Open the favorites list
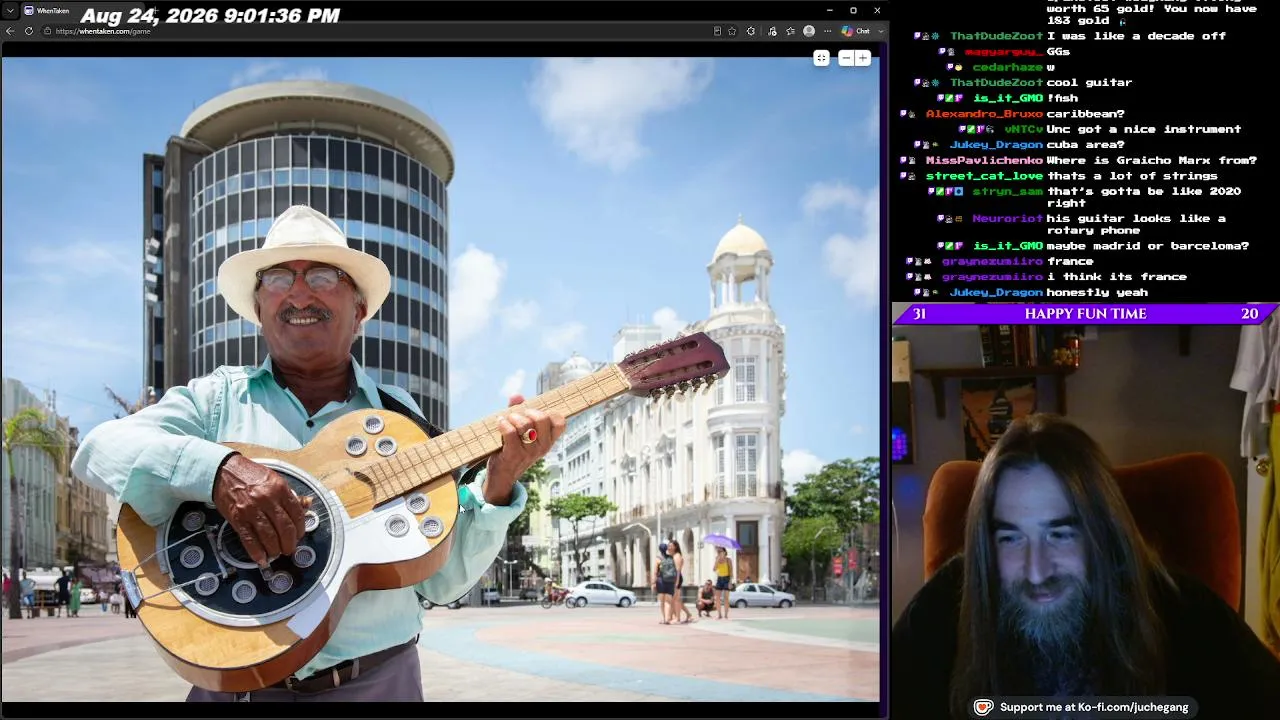Screen dimensions: 1280x720 790,31
